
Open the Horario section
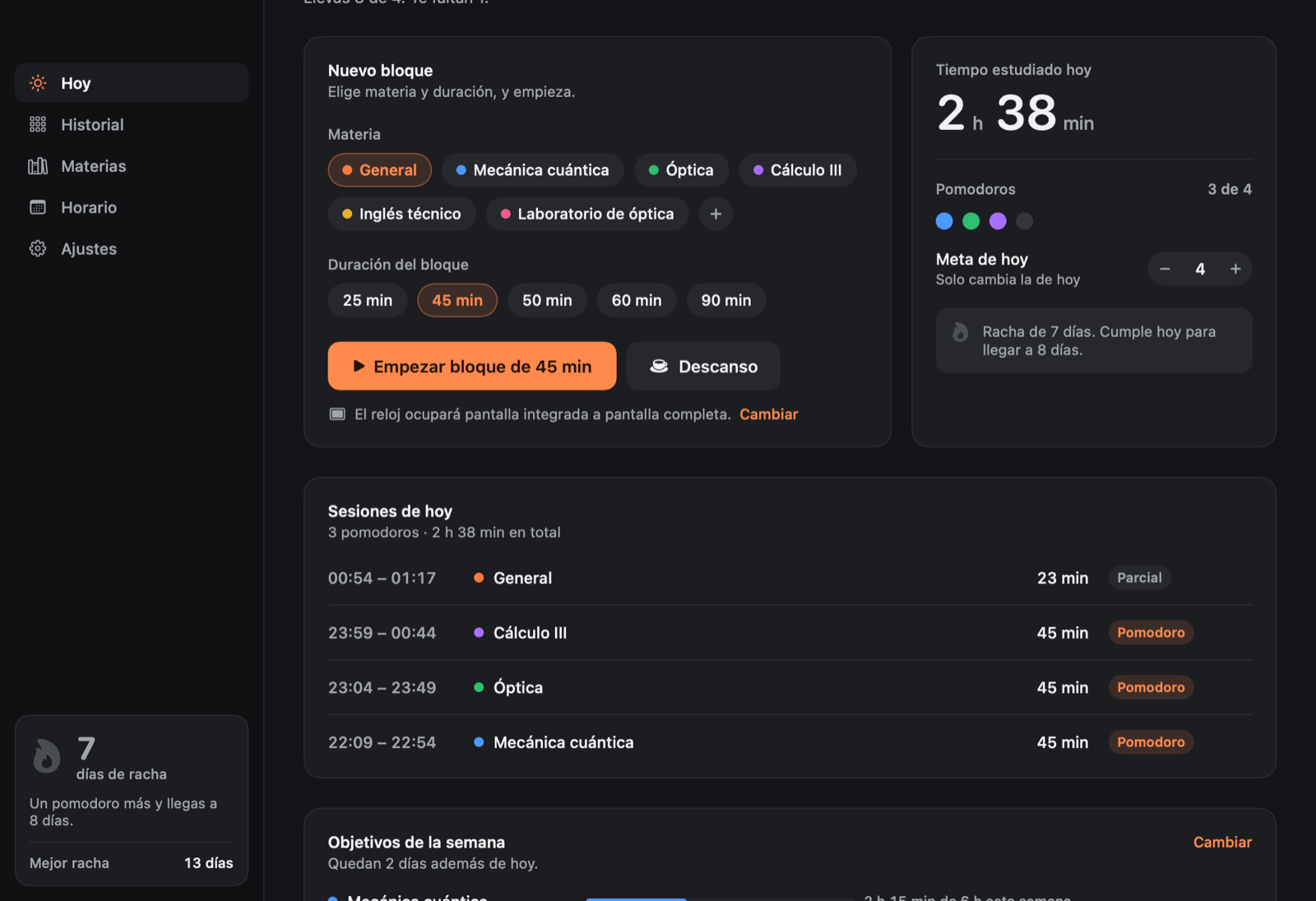pyautogui.click(x=132, y=207)
